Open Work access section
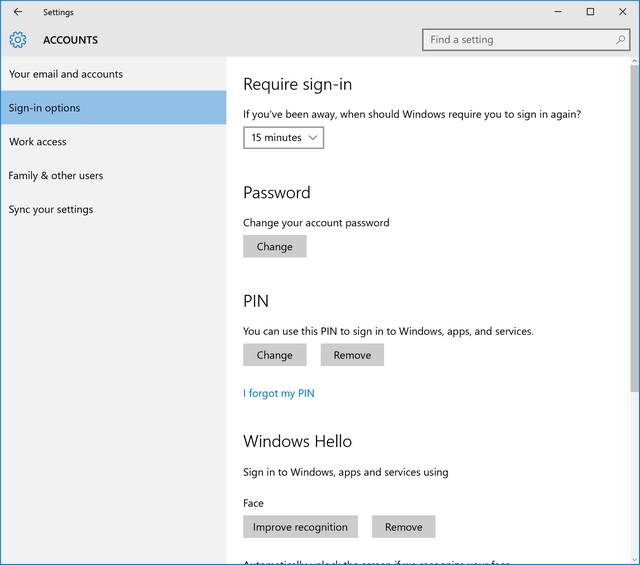Screen dimensions: 640x565 pyautogui.click(x=113, y=142)
